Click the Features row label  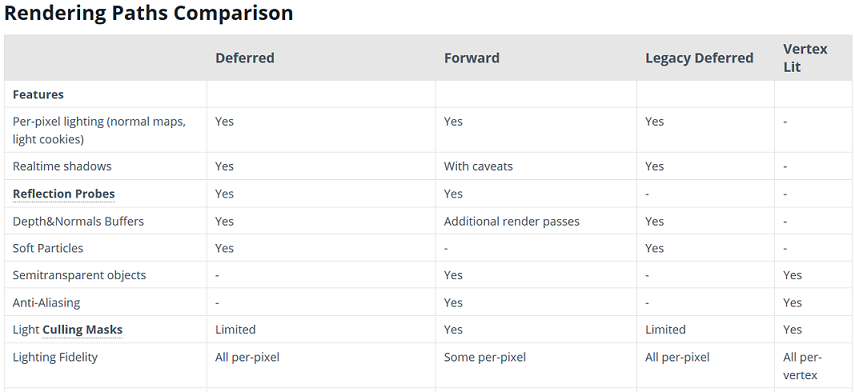(x=38, y=95)
